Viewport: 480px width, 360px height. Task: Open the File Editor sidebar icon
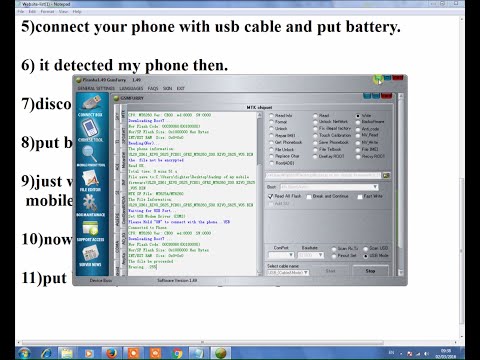[90, 181]
